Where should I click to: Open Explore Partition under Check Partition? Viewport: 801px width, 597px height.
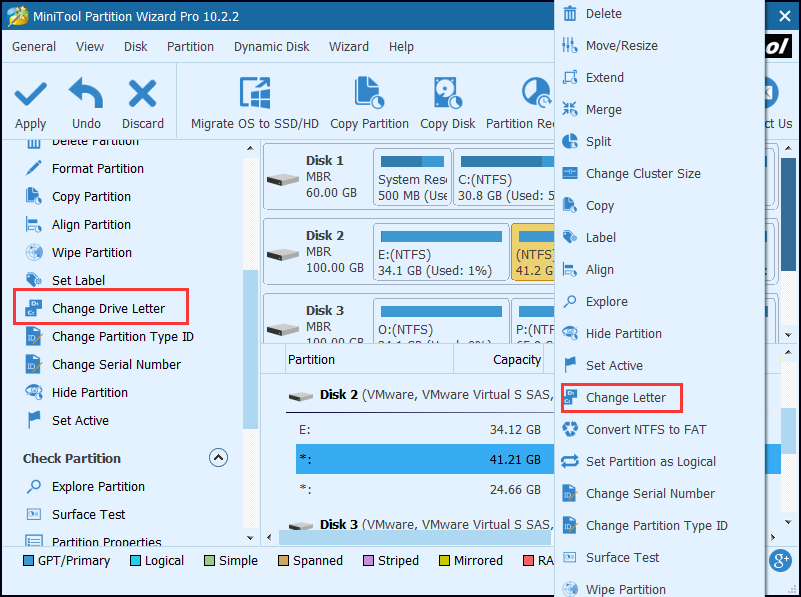click(x=98, y=487)
